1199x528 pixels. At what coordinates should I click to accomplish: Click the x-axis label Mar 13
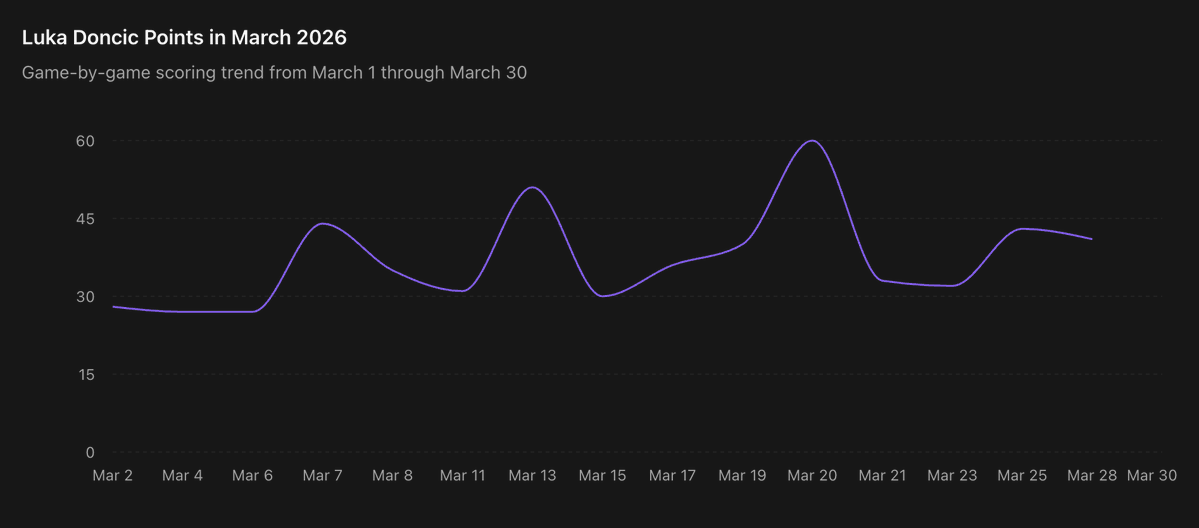click(x=532, y=476)
